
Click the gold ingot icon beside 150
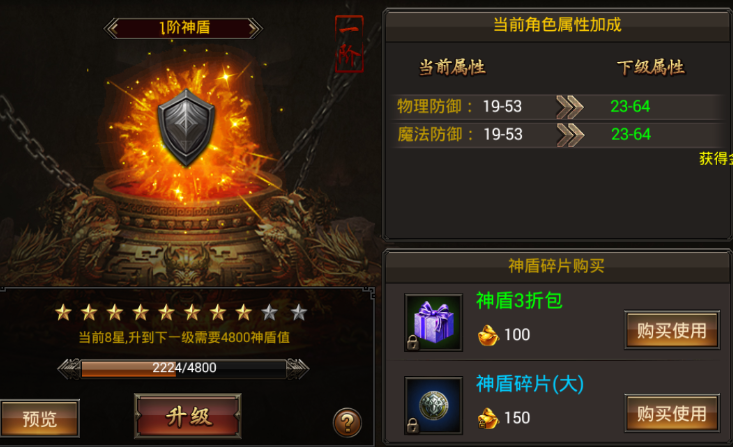tap(488, 418)
